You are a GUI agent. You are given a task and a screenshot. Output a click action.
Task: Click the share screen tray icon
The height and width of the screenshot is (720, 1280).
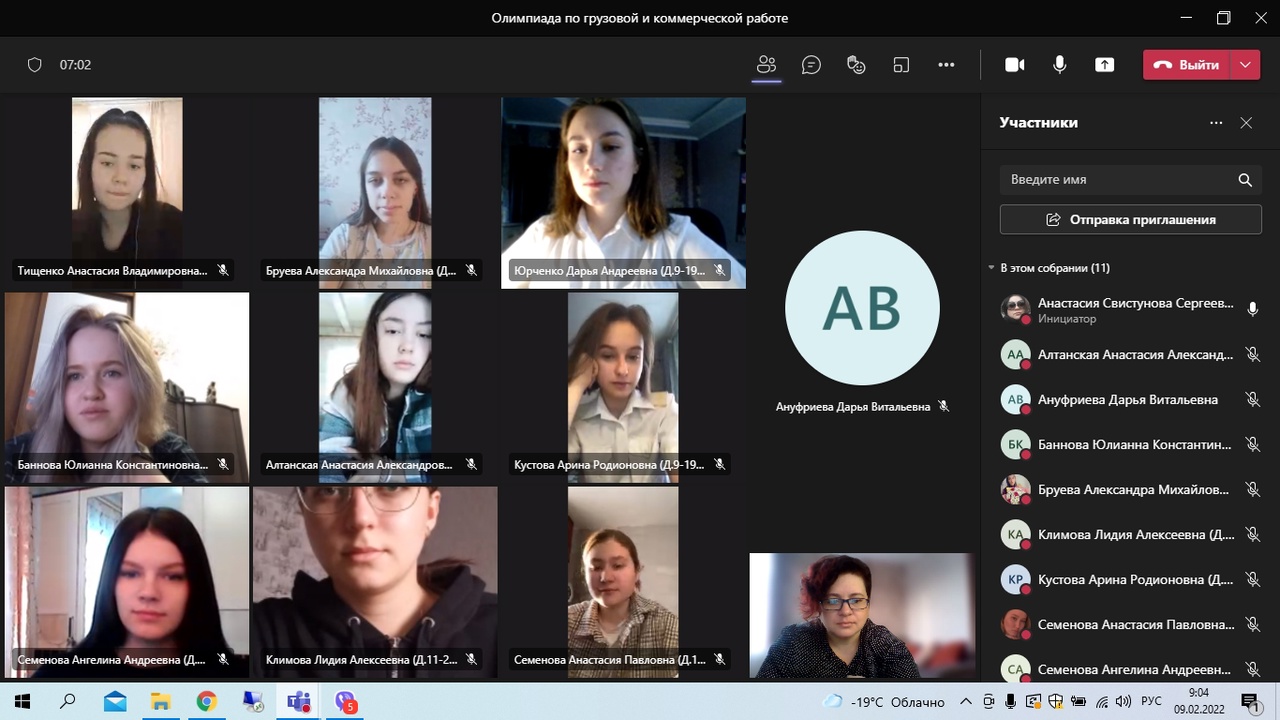1104,65
